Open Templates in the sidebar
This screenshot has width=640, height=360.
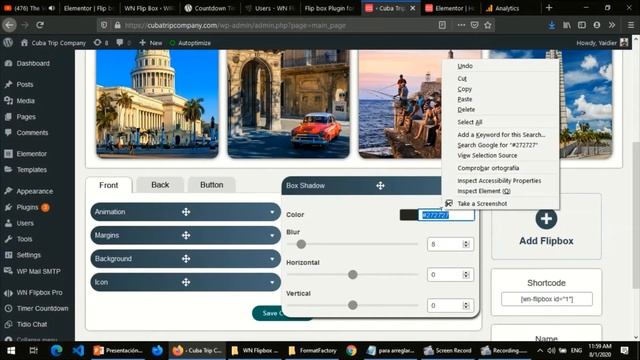pyautogui.click(x=31, y=170)
